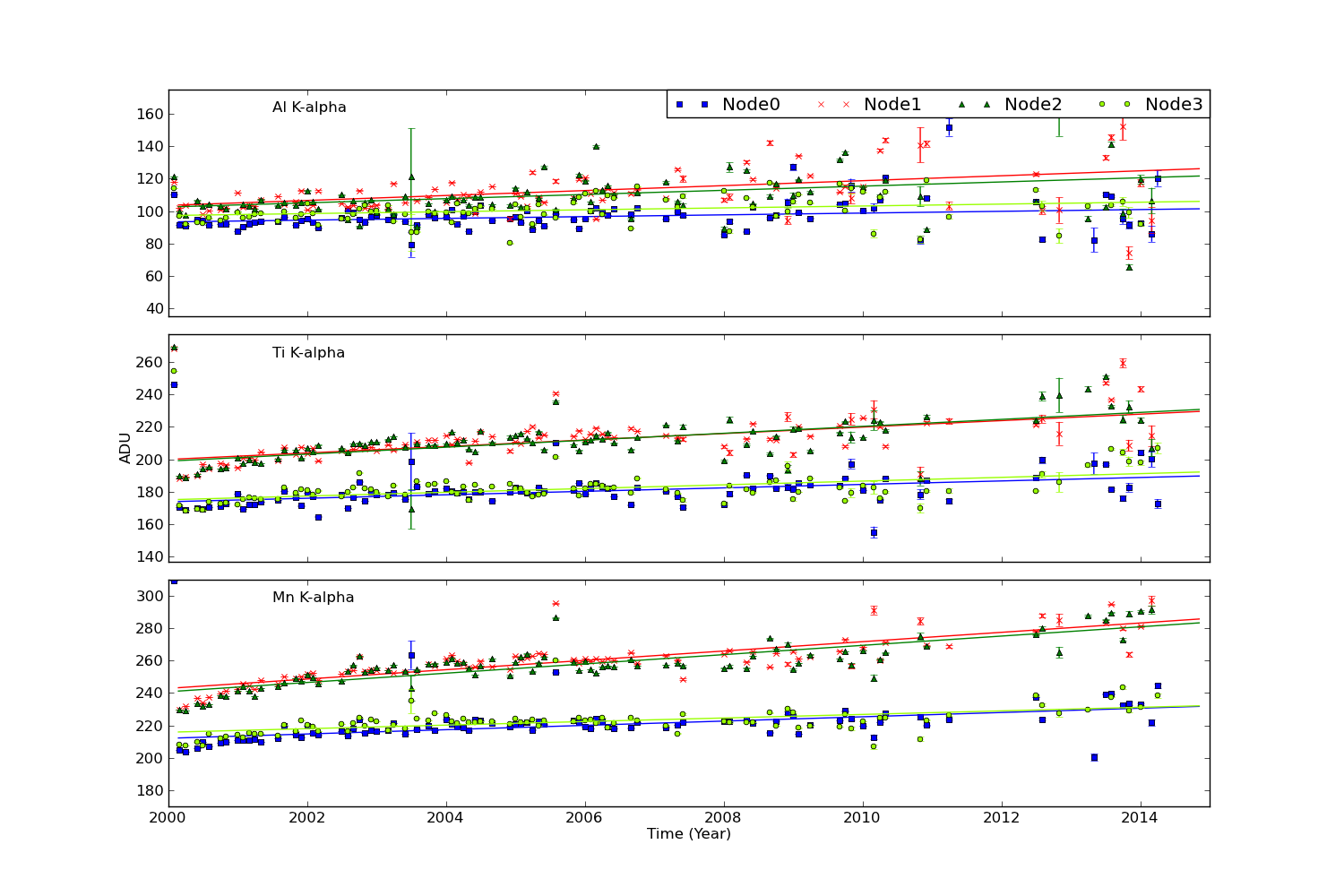The width and height of the screenshot is (1344, 896).
Task: Click the Ti K-alpha panel title
Action: click(x=308, y=353)
